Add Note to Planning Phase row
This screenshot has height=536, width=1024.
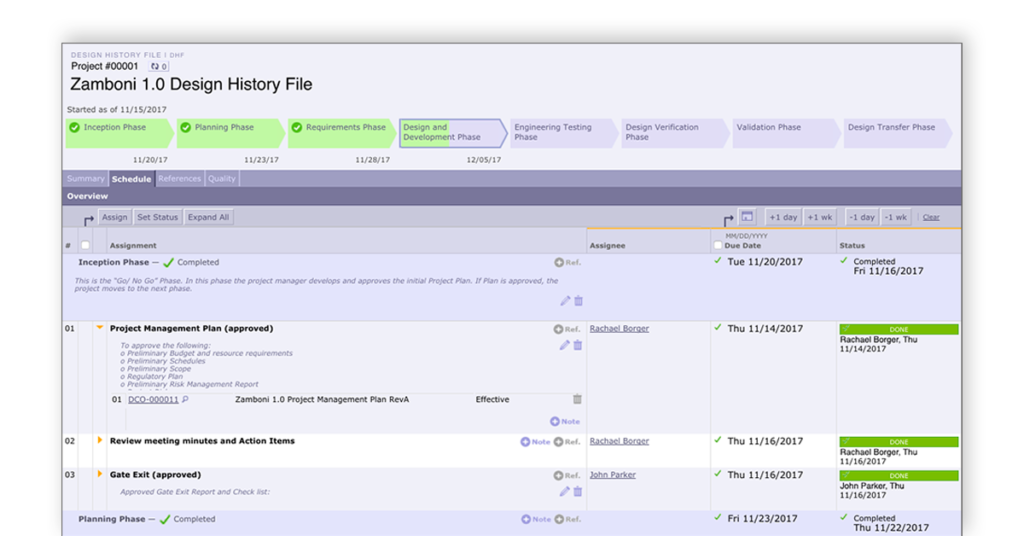pos(536,520)
